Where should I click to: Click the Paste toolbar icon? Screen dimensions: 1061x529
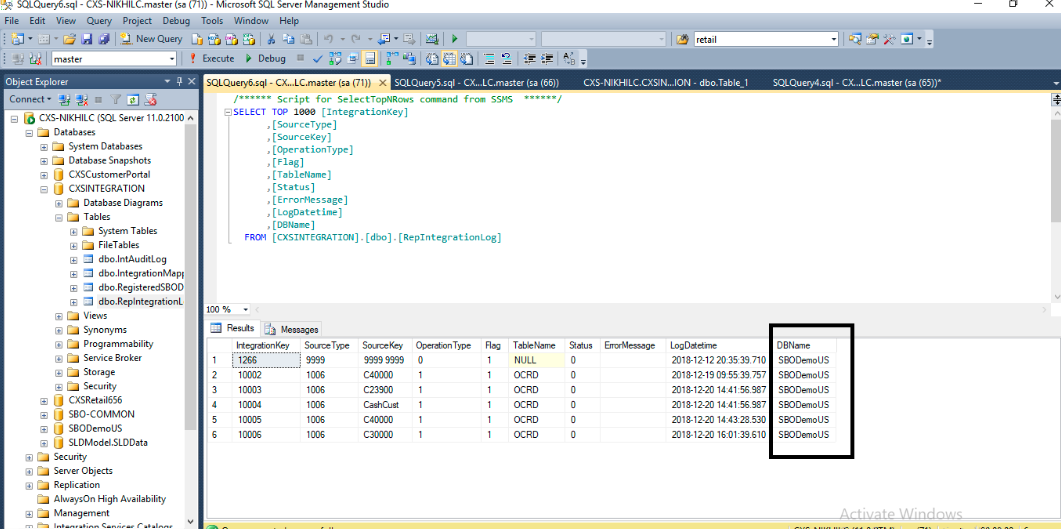(306, 39)
